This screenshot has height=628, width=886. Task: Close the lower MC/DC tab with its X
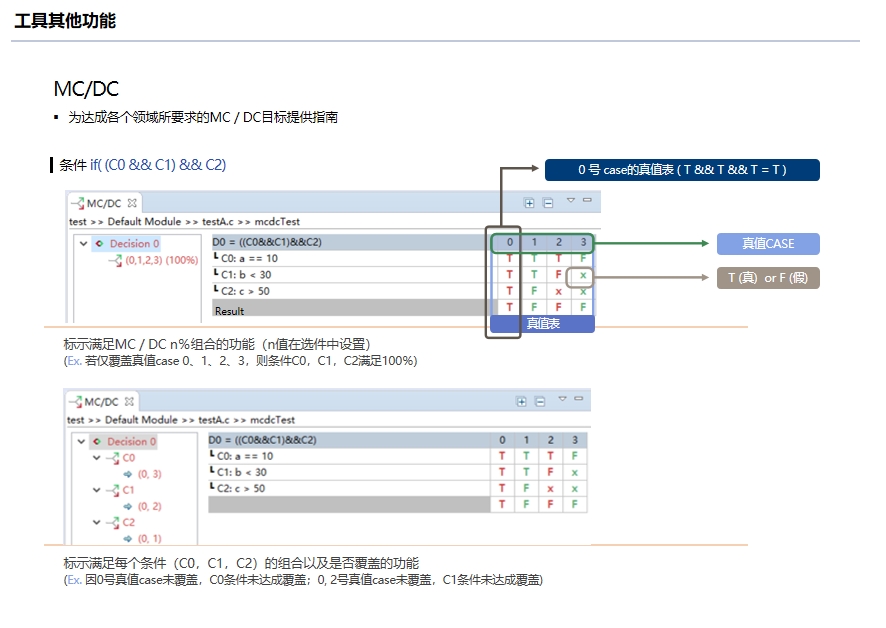point(129,401)
